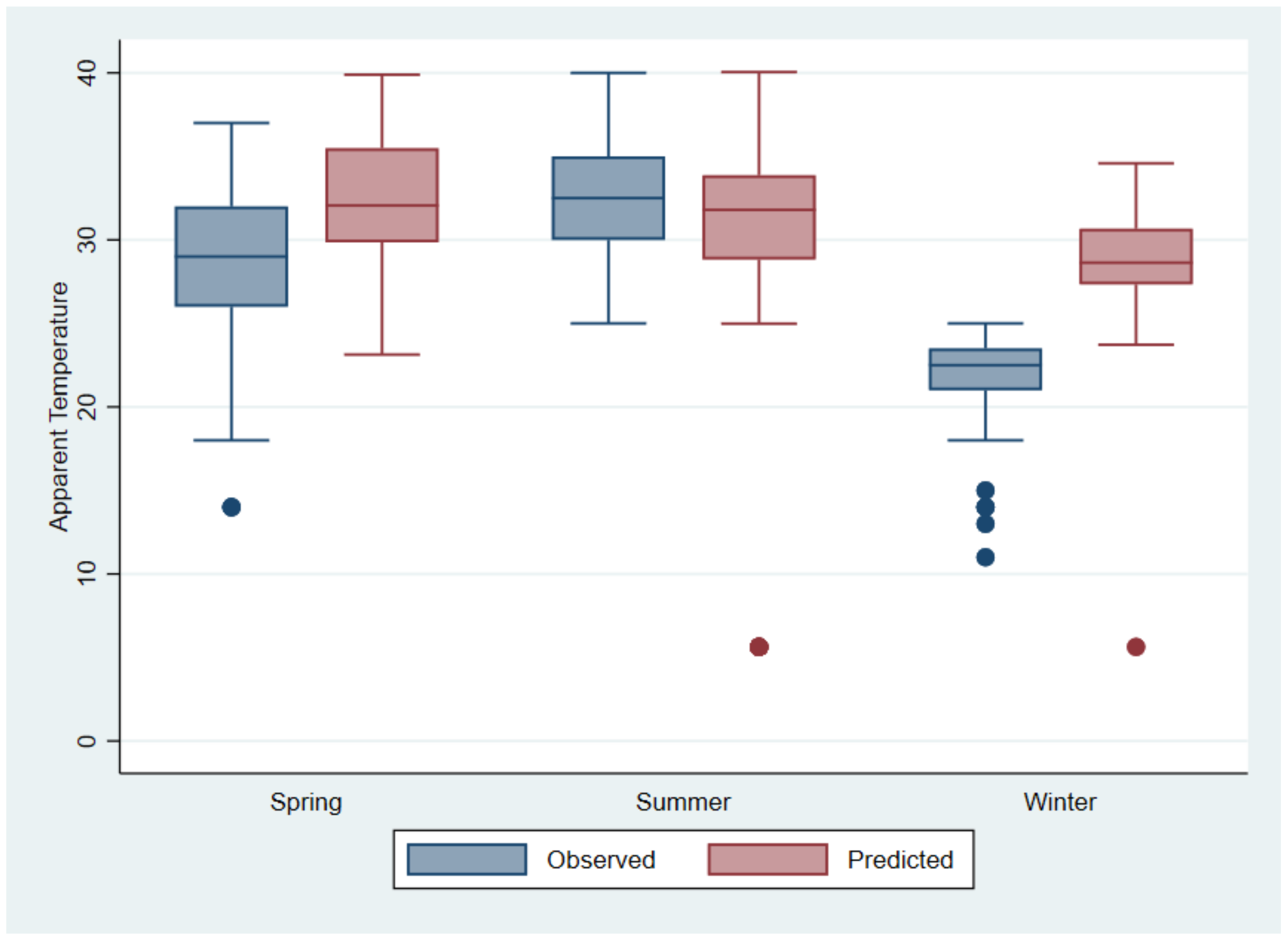Click the Summer predicted red box
This screenshot has width=1288, height=942.
click(x=759, y=217)
